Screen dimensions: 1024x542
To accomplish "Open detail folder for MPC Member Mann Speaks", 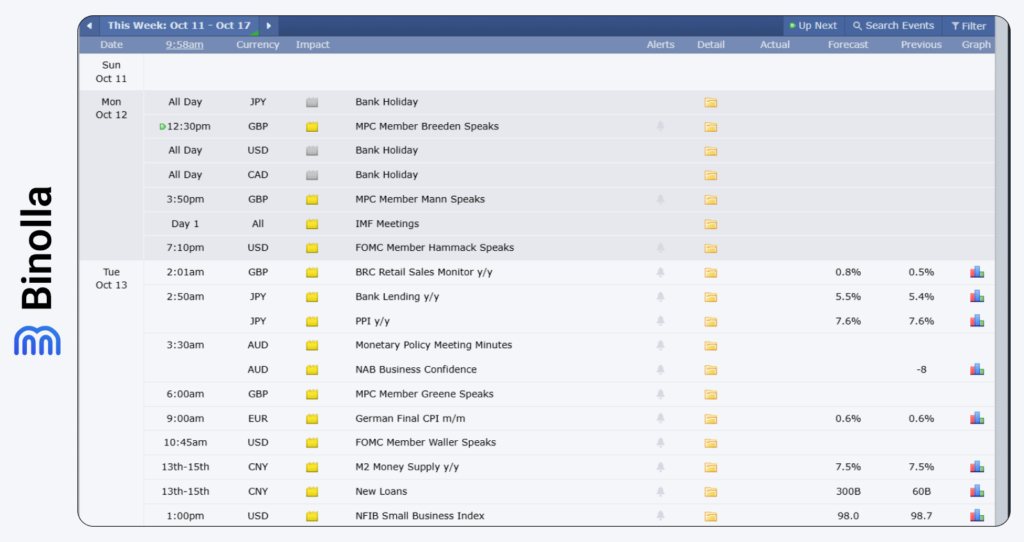I will tap(711, 200).
